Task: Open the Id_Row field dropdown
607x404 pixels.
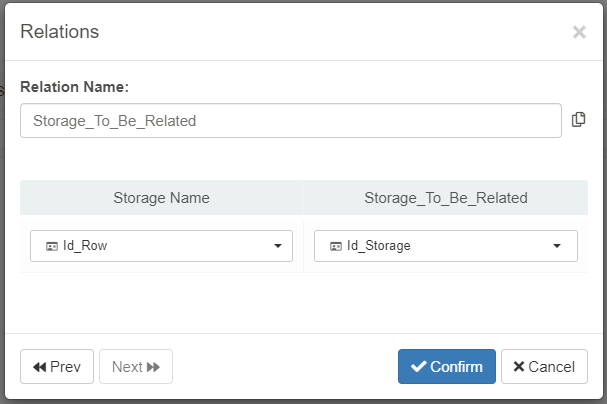Action: click(x=161, y=246)
